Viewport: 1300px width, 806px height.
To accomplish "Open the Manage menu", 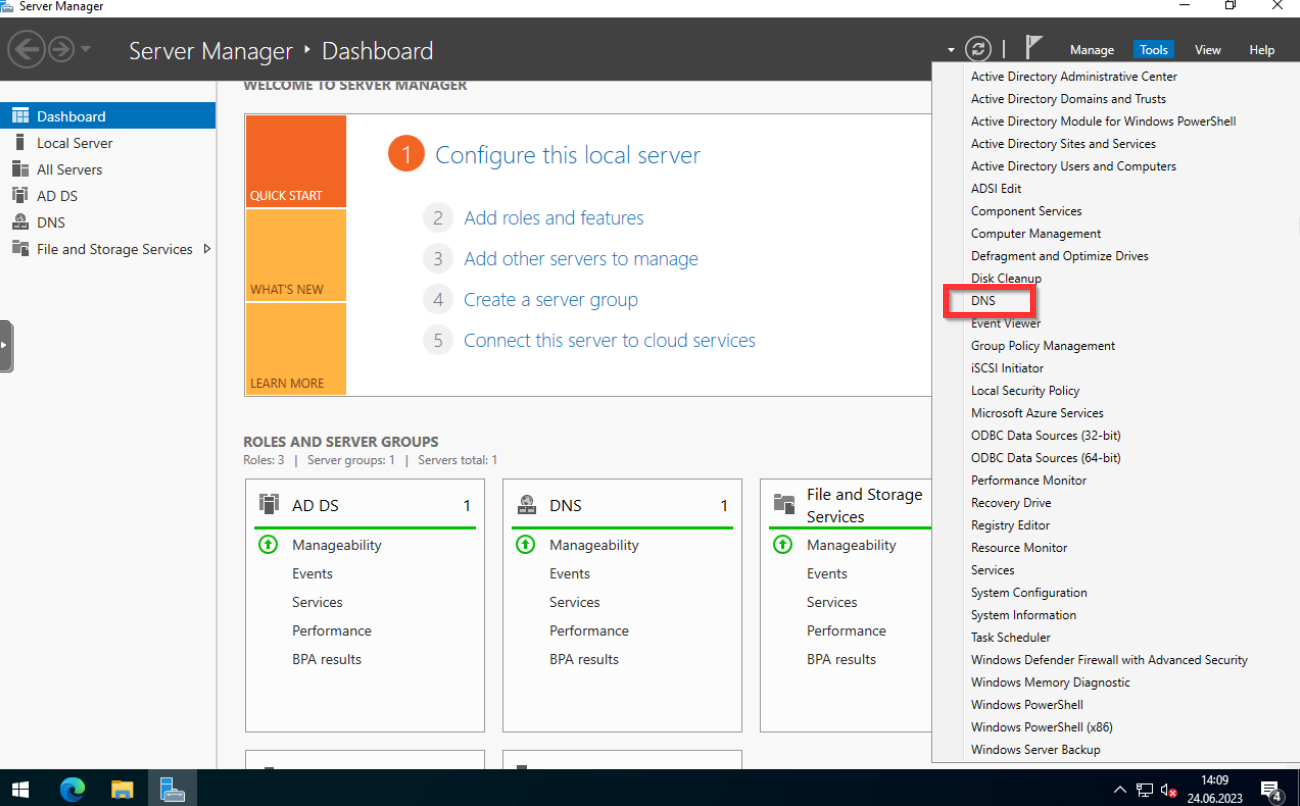I will click(x=1091, y=50).
